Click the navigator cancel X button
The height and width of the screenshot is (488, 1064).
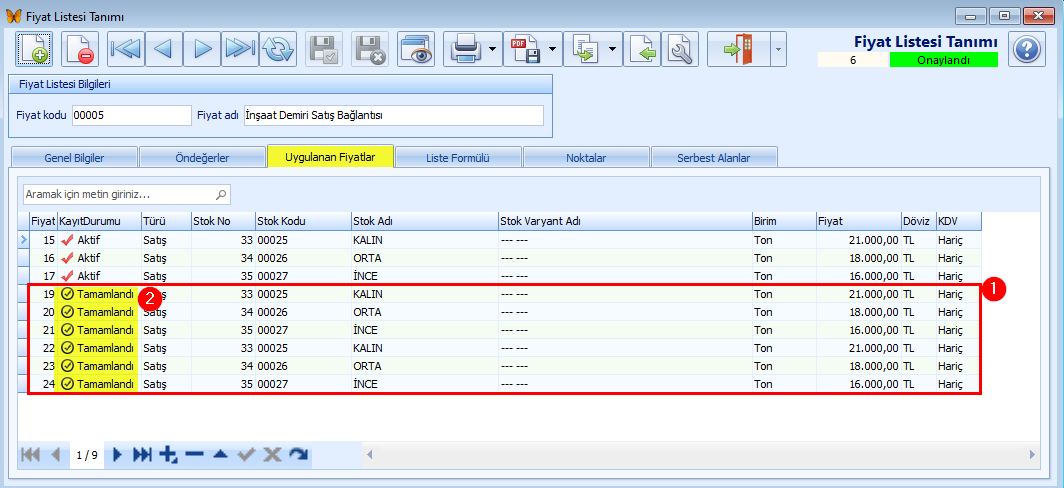click(x=271, y=455)
